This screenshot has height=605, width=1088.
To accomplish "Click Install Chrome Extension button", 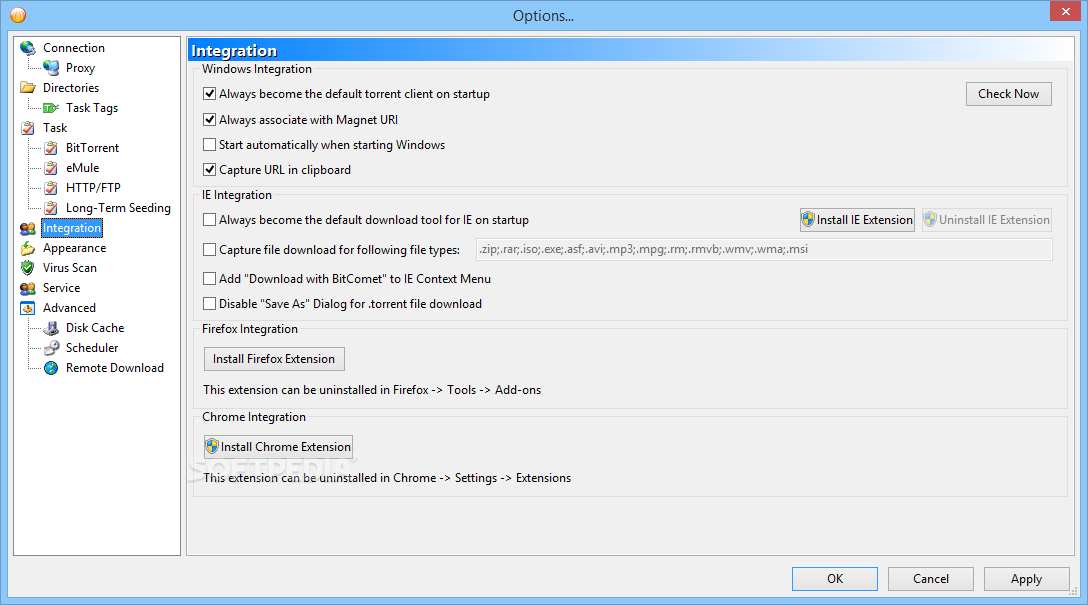I will coord(278,447).
